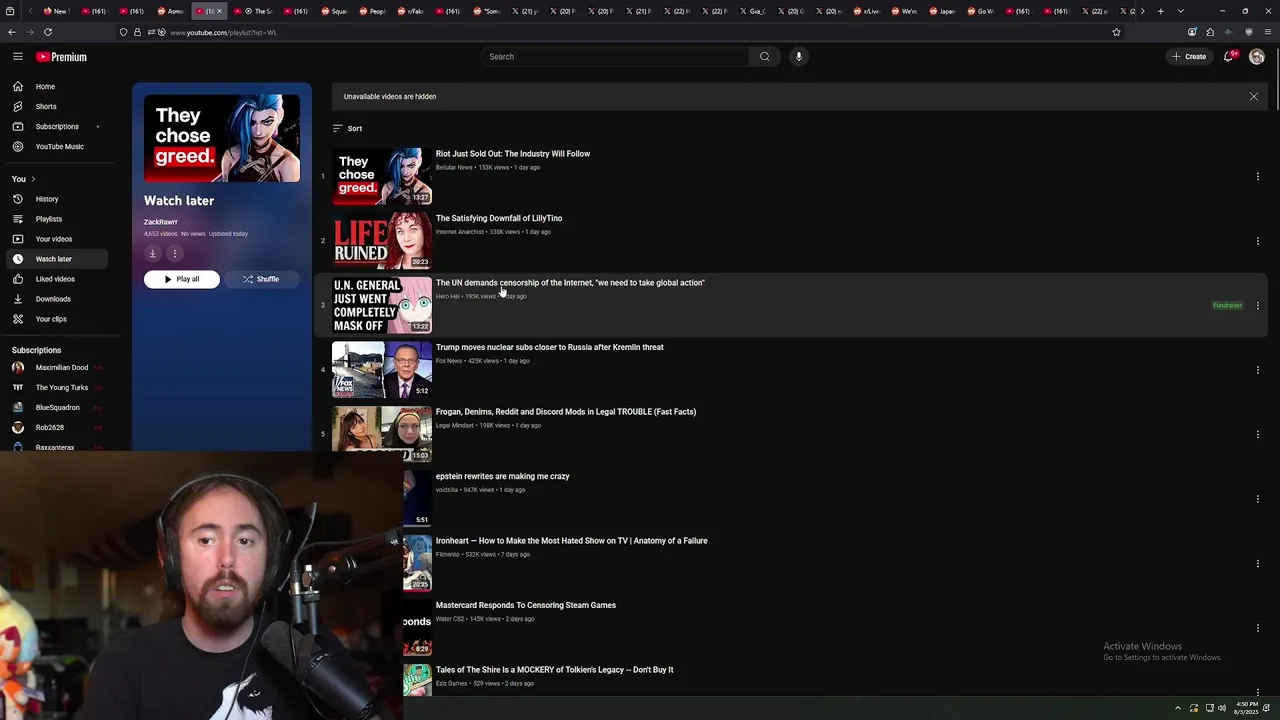Select Watch later in sidebar
This screenshot has width=1280, height=720.
point(55,259)
